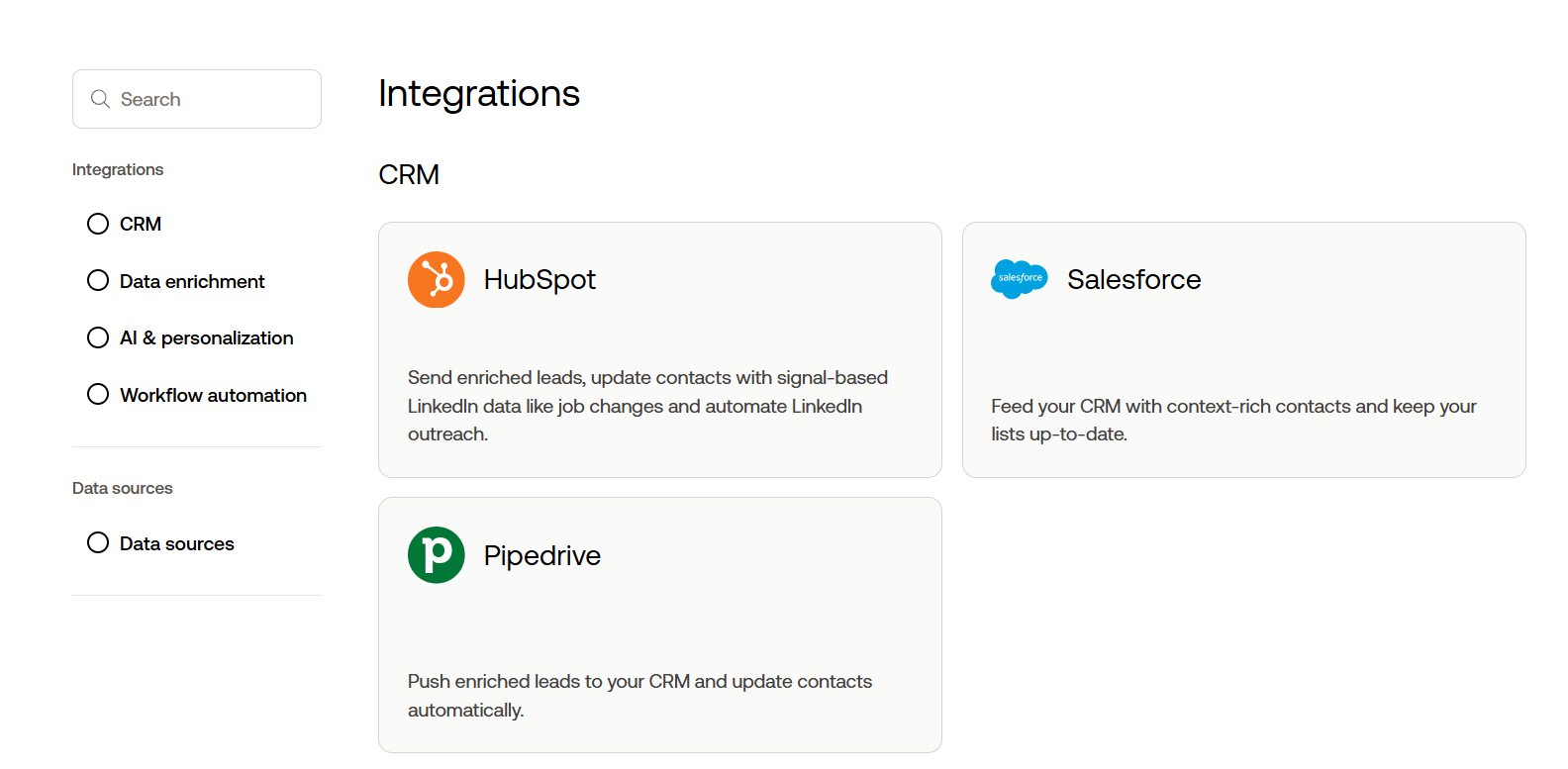
Task: Click the CRM section heading
Action: [409, 175]
